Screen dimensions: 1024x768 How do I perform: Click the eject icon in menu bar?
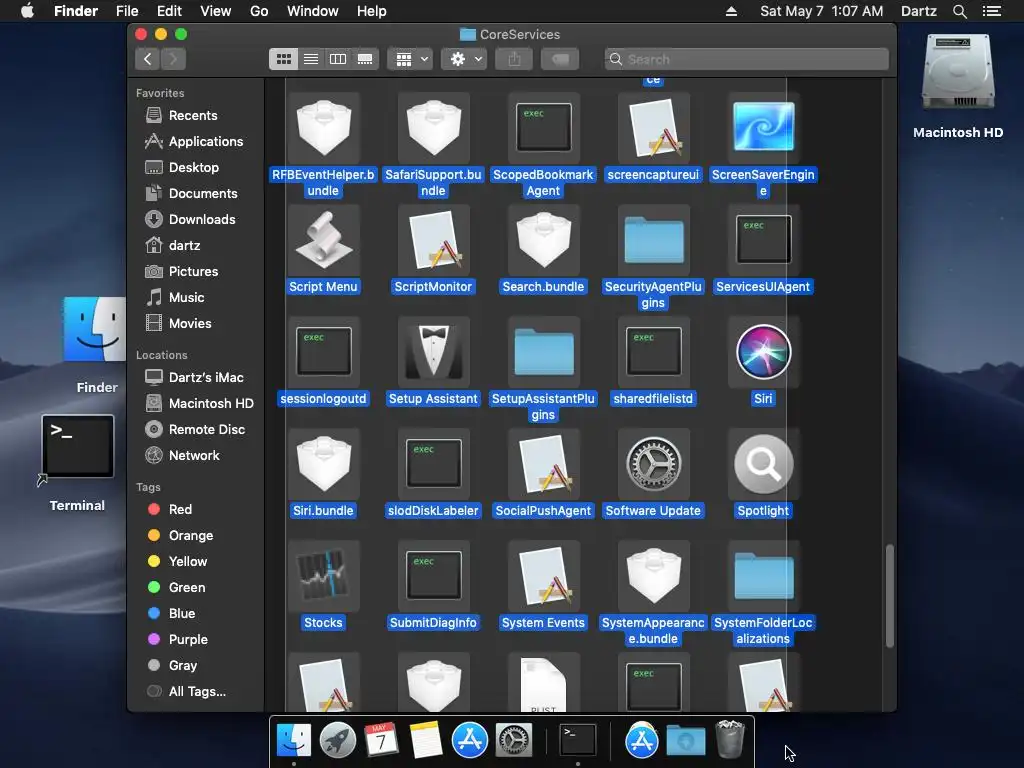coord(731,11)
